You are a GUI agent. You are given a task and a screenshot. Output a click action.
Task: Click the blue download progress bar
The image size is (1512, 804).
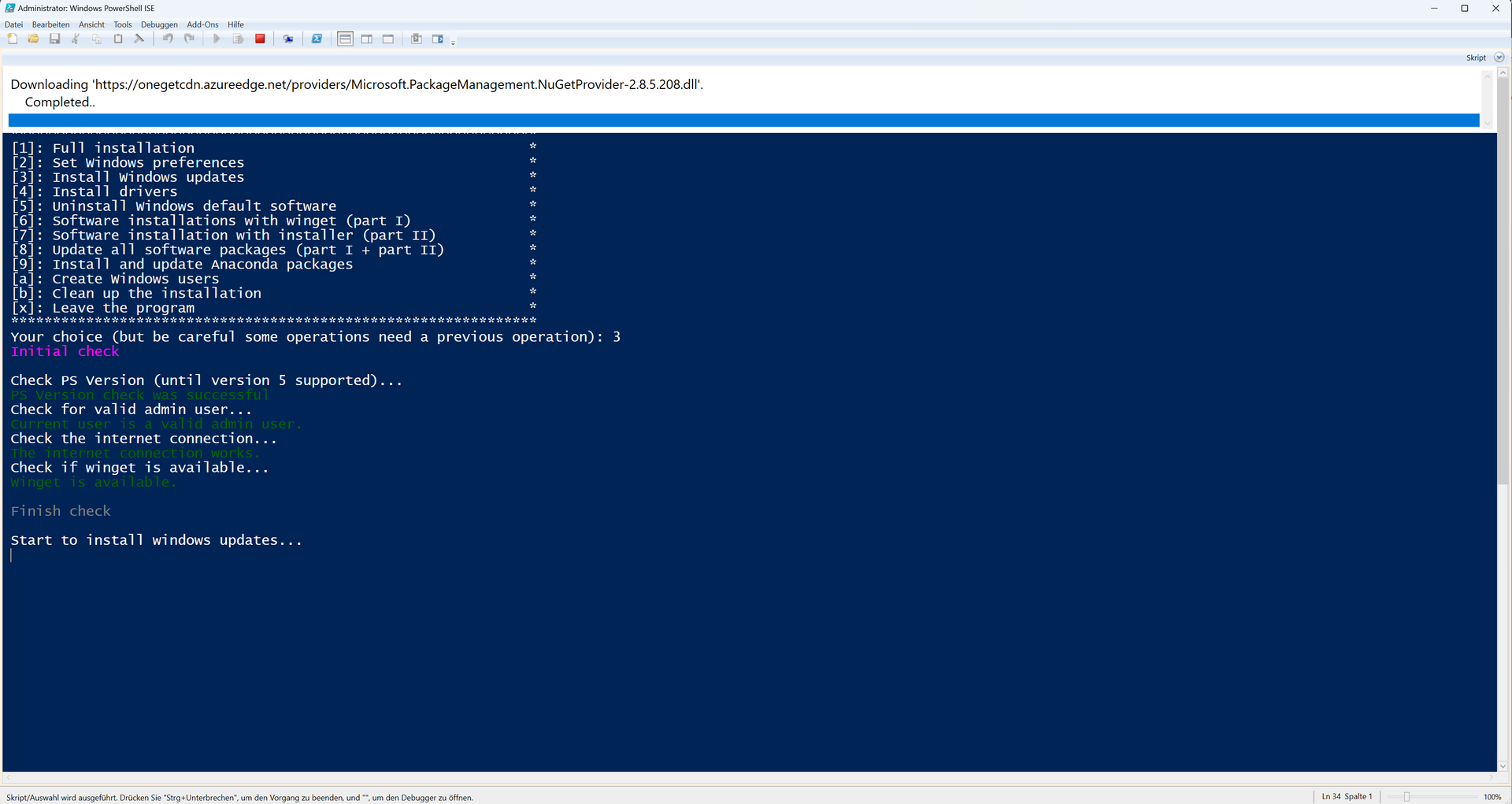[743, 120]
